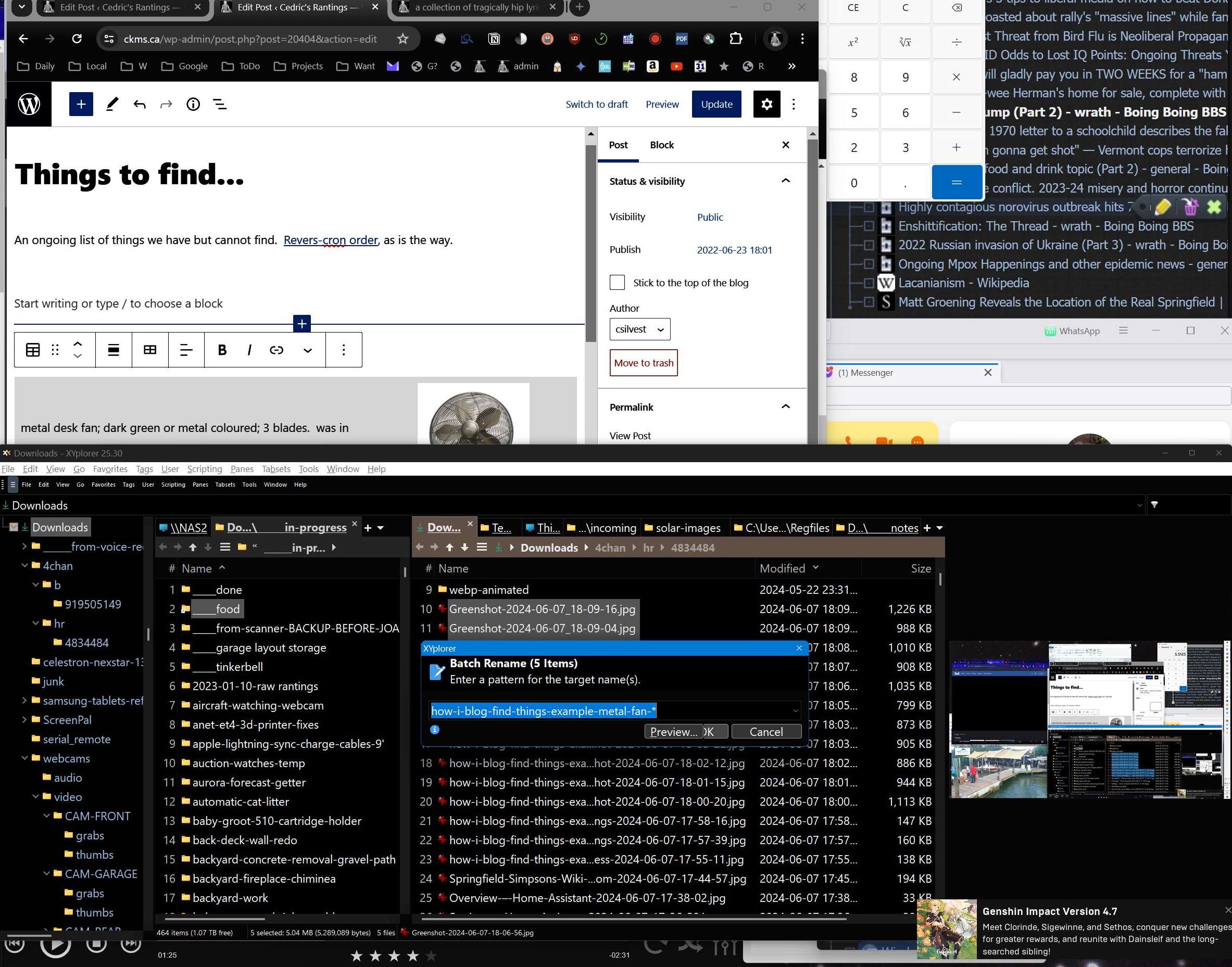This screenshot has height=967, width=1232.
Task: Check Stick to the top of the blog
Action: click(617, 283)
